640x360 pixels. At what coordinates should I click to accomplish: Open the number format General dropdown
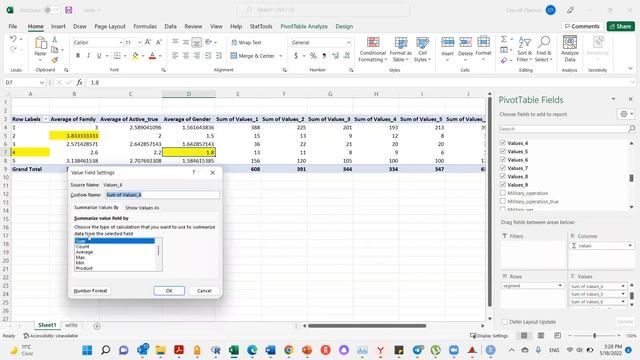348,42
